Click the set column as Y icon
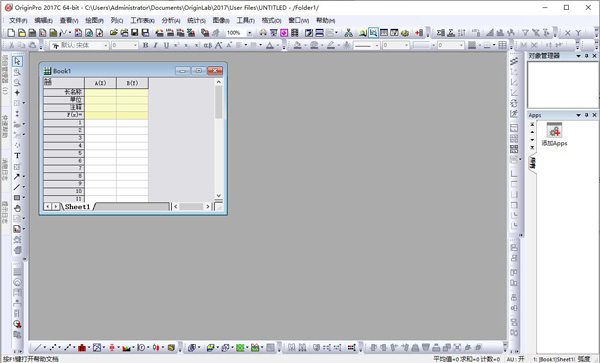Image resolution: width=600 pixels, height=363 pixels. click(x=578, y=33)
